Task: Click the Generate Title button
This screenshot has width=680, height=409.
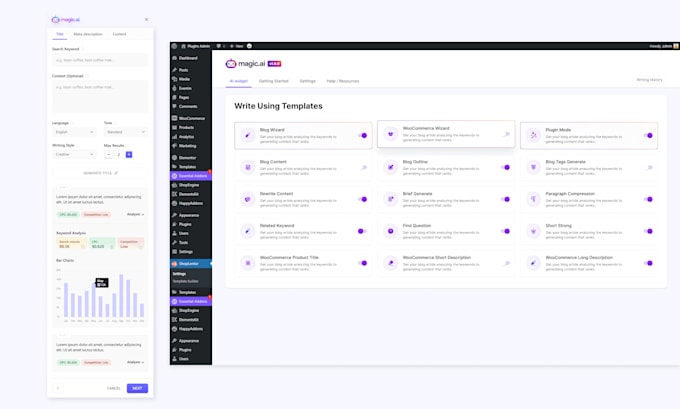Action: coord(100,173)
